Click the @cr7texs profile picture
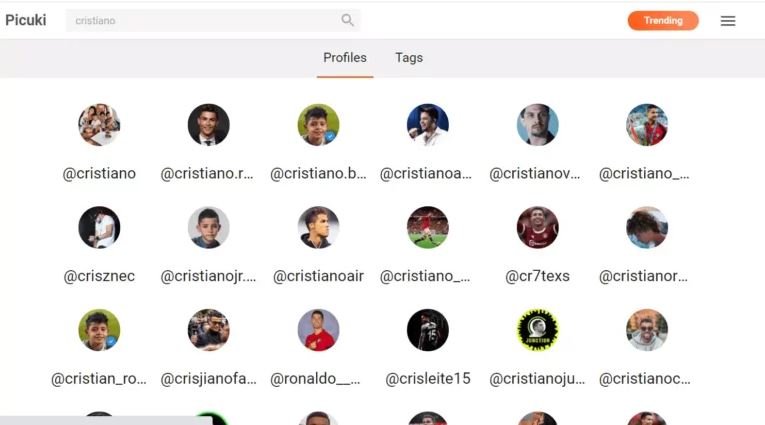Image resolution: width=765 pixels, height=425 pixels. pyautogui.click(x=538, y=227)
